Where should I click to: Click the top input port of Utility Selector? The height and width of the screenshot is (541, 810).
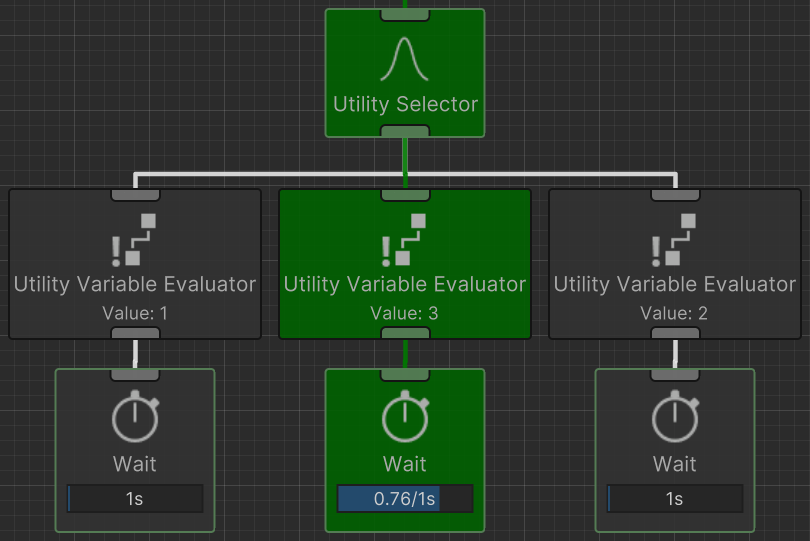[x=405, y=14]
